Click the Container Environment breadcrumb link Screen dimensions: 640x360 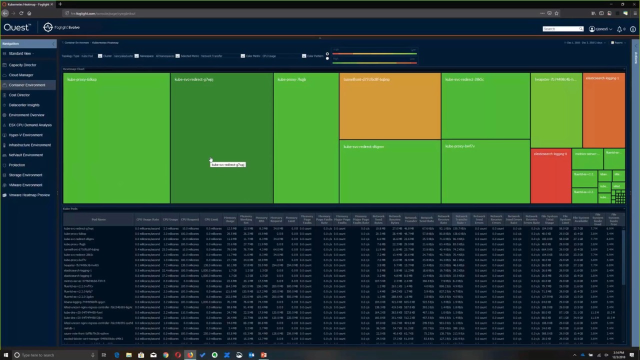pyautogui.click(x=77, y=43)
